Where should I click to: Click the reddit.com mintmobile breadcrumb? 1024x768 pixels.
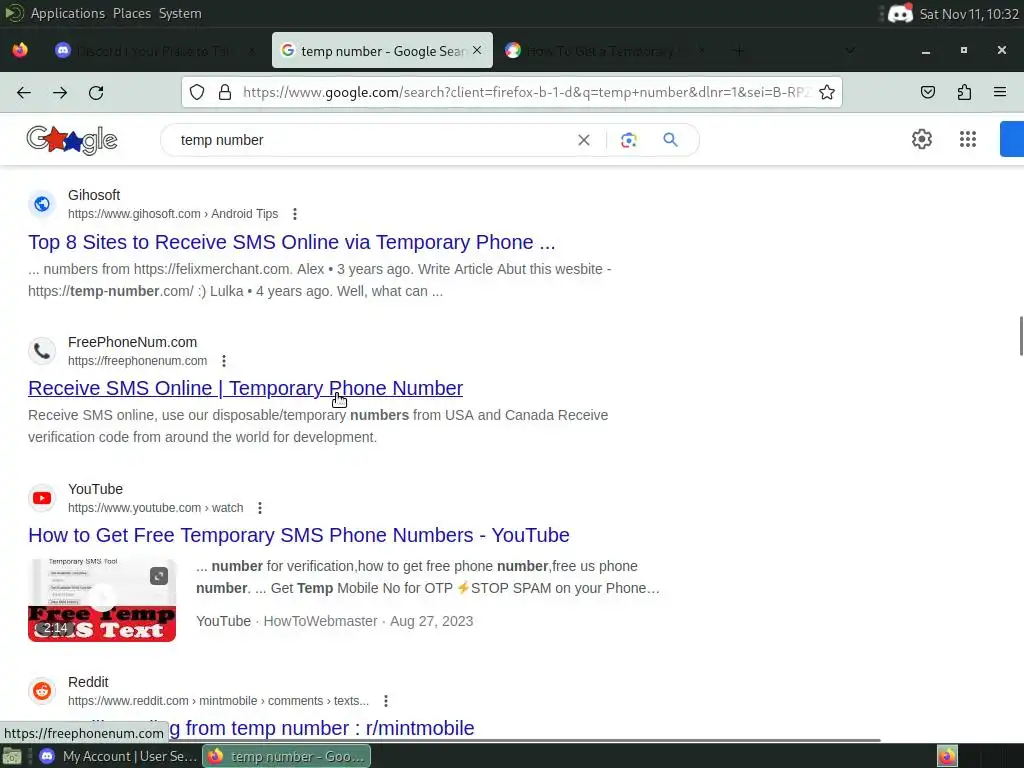coord(218,701)
